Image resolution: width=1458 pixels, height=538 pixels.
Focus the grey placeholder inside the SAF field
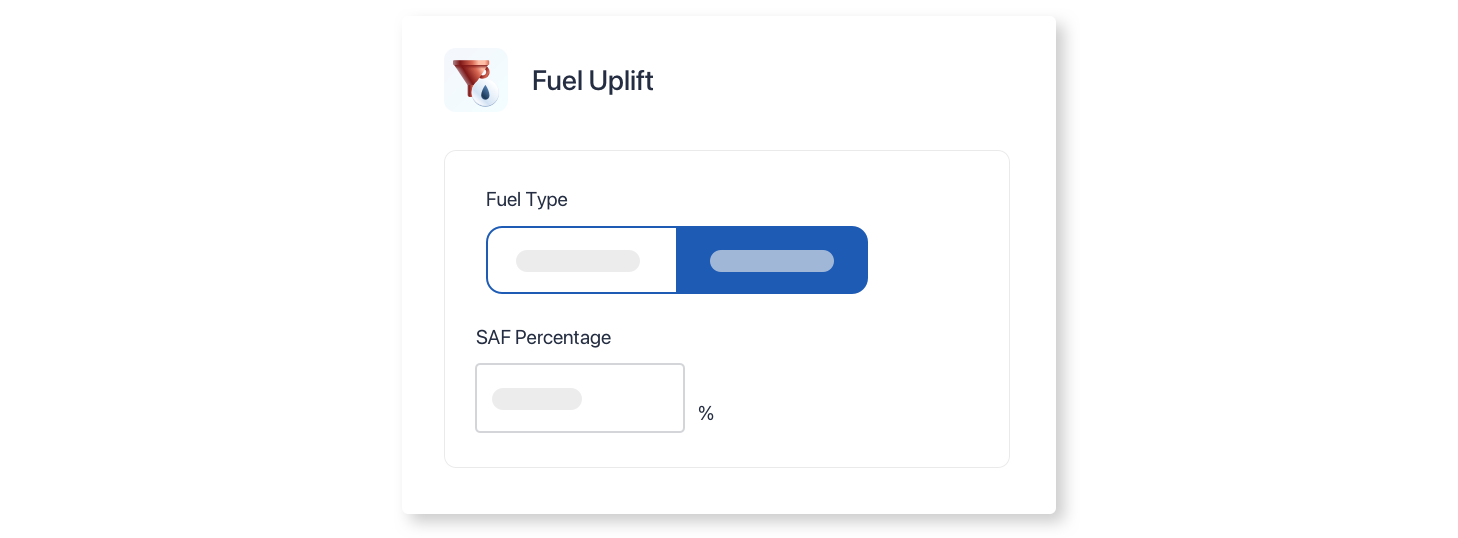[537, 399]
